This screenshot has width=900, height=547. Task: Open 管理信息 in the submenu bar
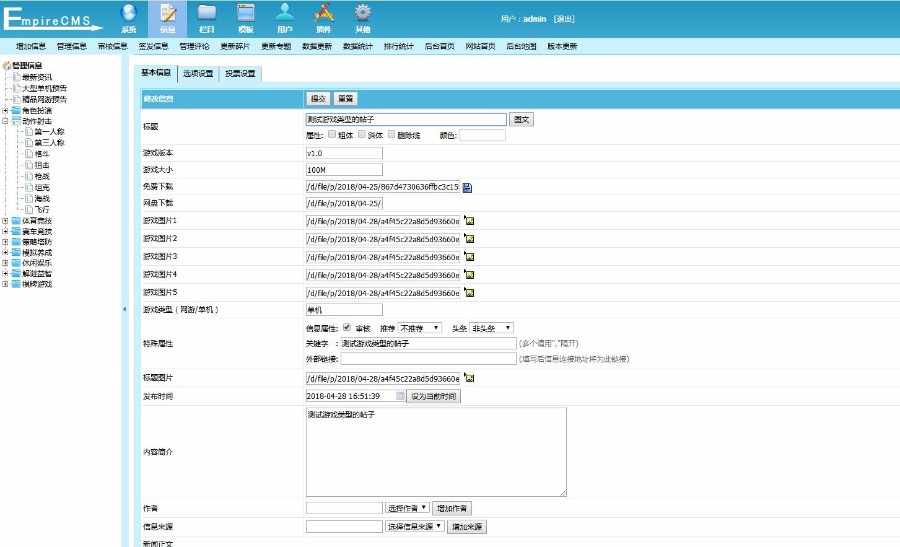tap(72, 46)
